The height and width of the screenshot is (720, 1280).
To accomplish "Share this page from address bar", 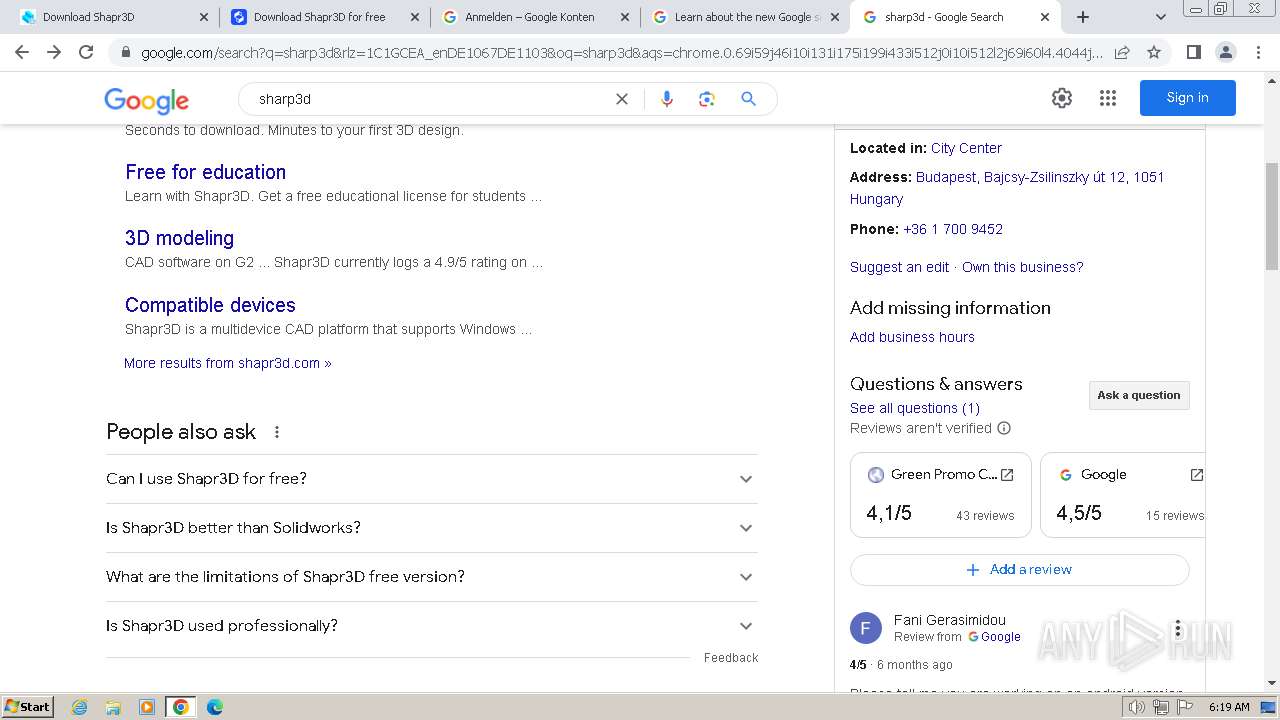I will coord(1122,52).
